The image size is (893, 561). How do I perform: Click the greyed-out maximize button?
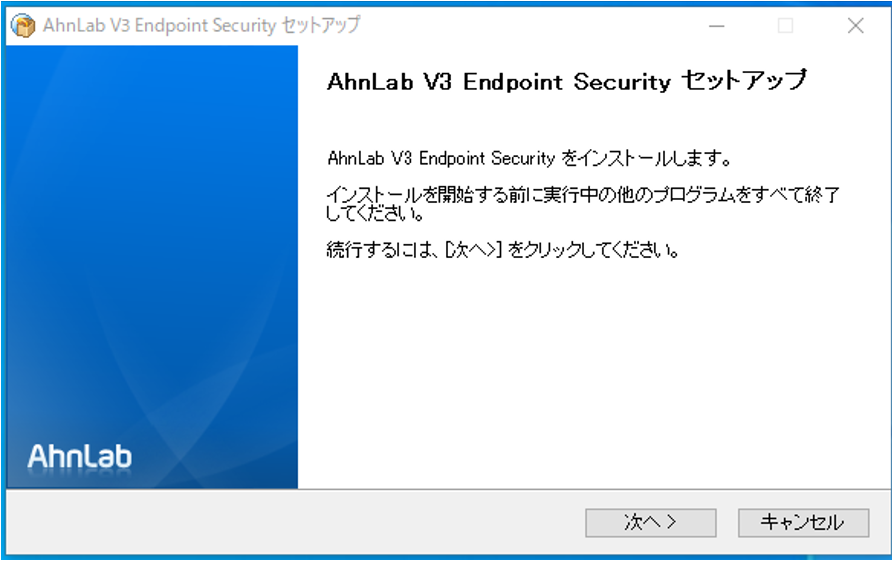tap(785, 26)
